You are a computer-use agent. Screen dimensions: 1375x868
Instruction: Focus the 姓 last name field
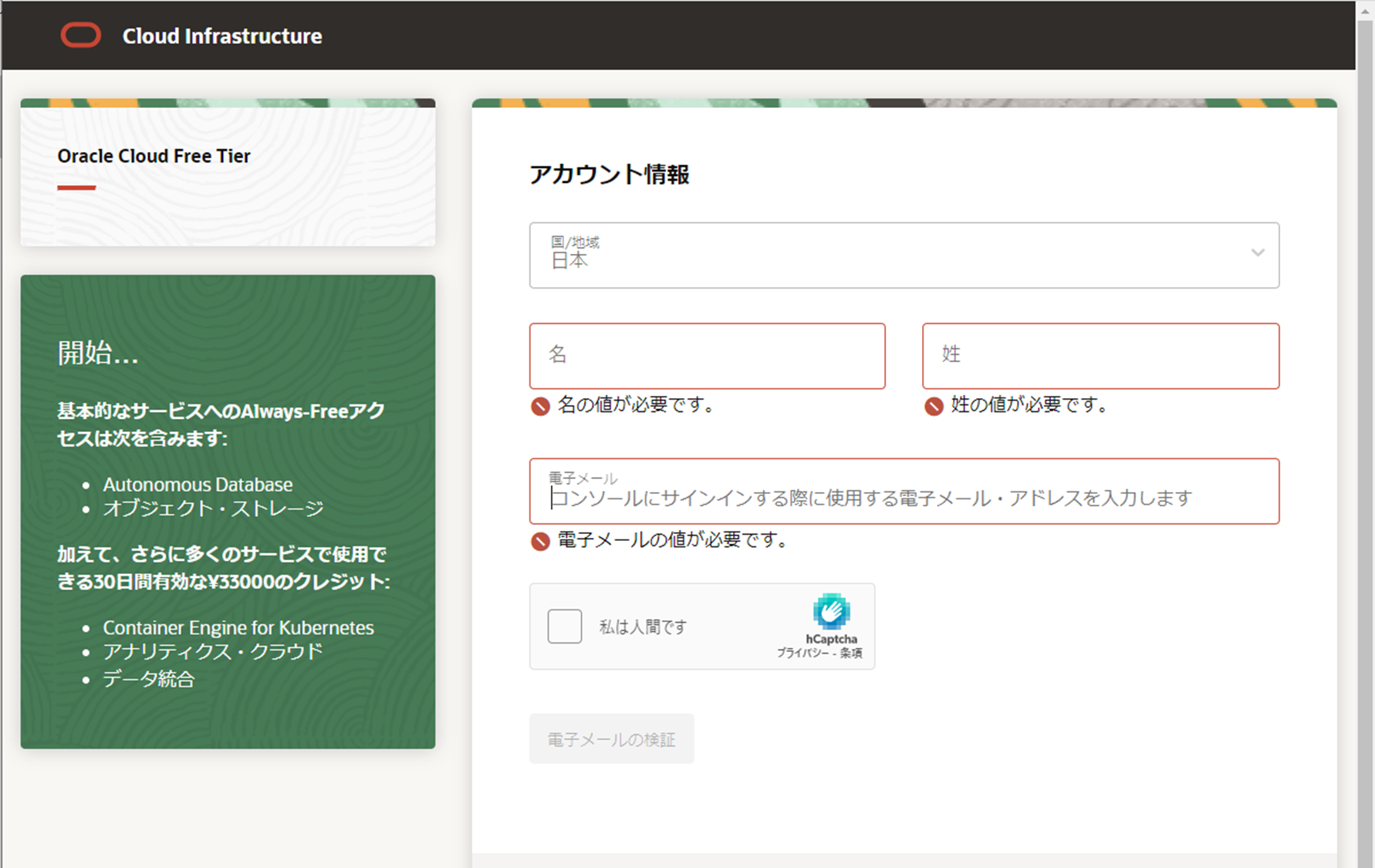pyautogui.click(x=1100, y=356)
